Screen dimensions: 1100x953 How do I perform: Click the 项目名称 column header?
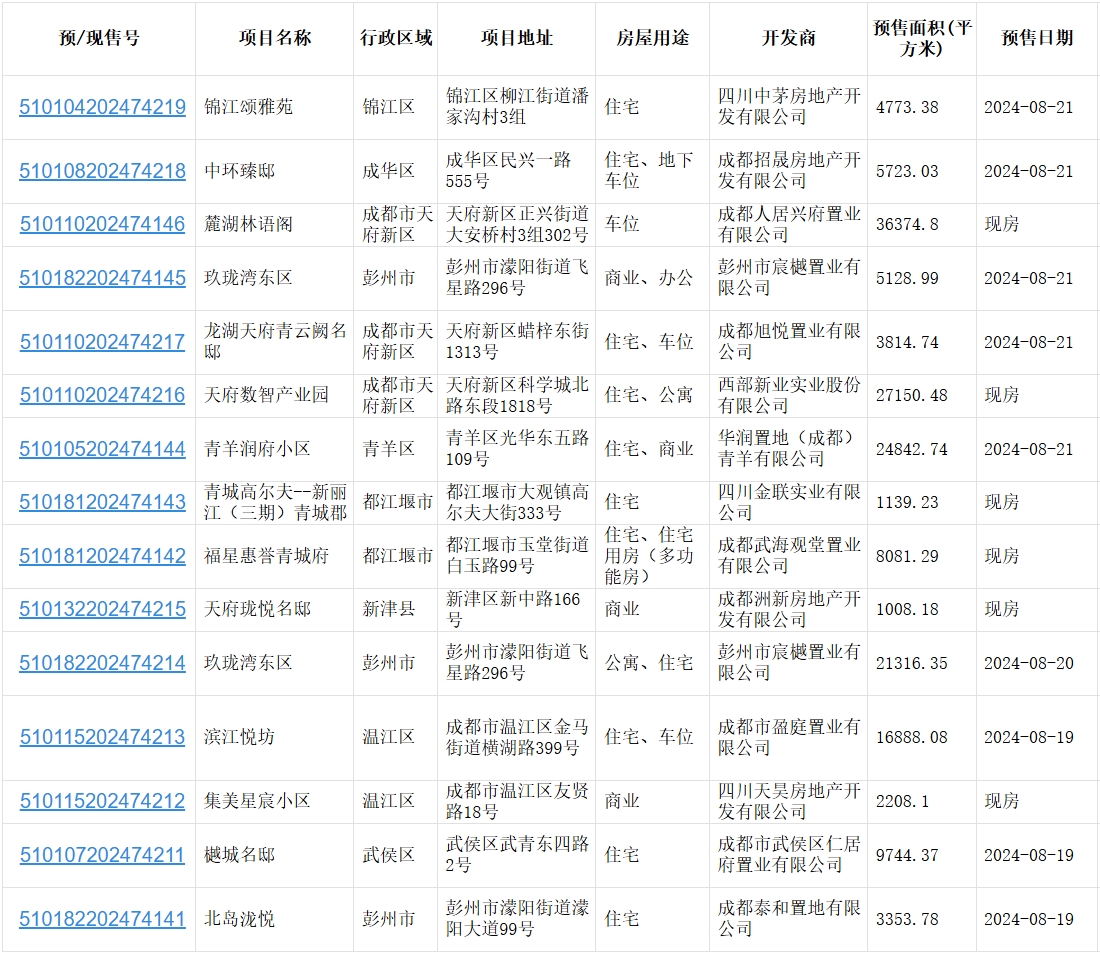(274, 38)
